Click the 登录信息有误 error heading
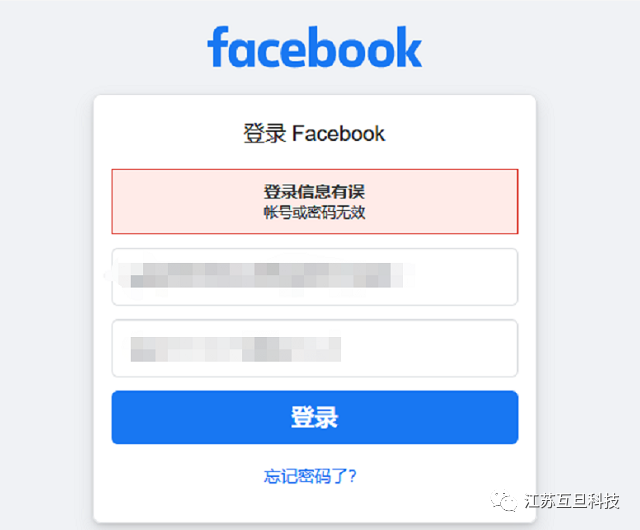Viewport: 640px width, 530px height. pos(314,192)
